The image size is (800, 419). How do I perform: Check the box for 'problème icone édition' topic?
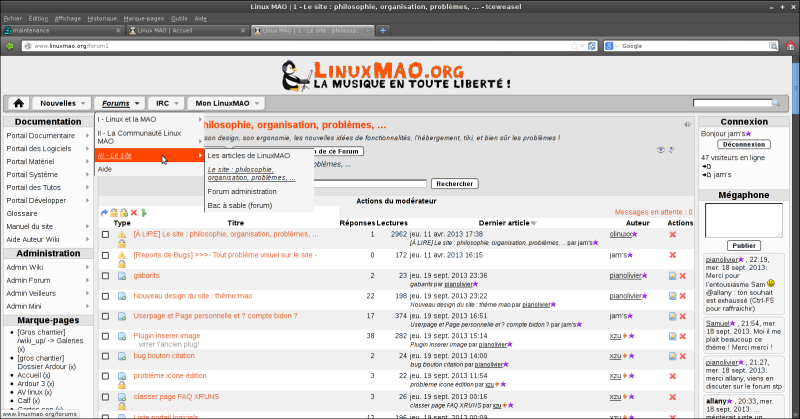pyautogui.click(x=106, y=376)
